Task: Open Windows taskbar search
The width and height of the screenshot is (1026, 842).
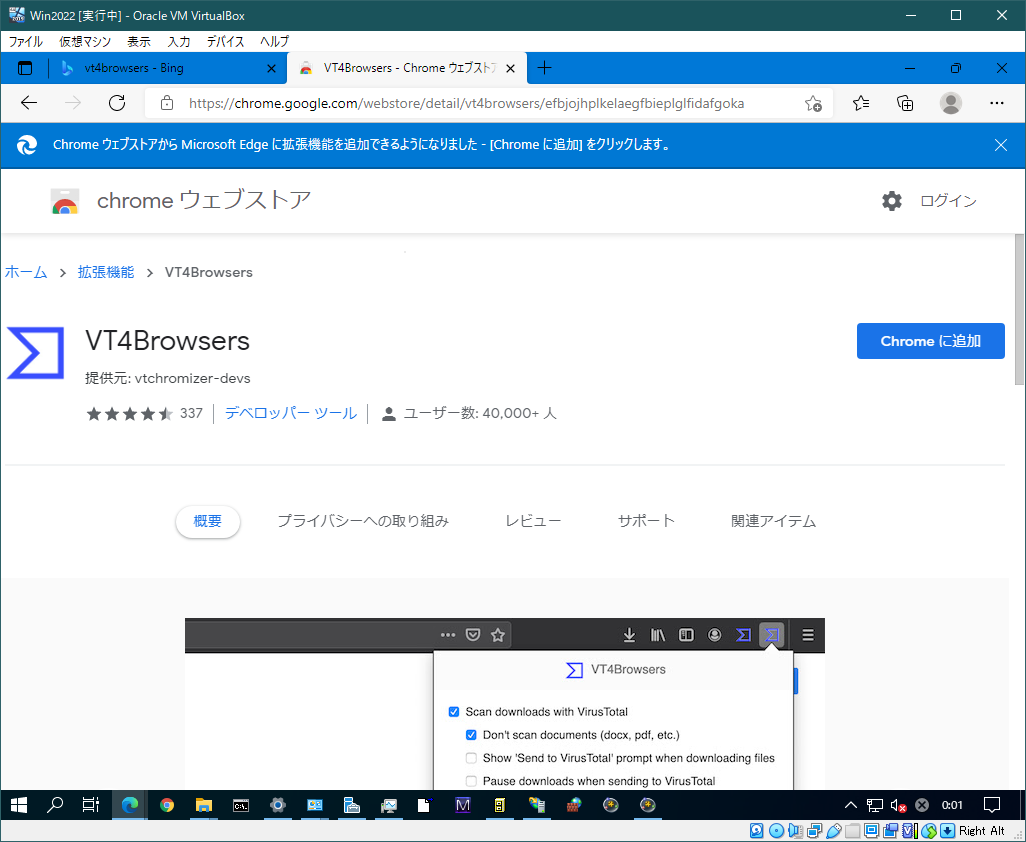Action: (55, 805)
